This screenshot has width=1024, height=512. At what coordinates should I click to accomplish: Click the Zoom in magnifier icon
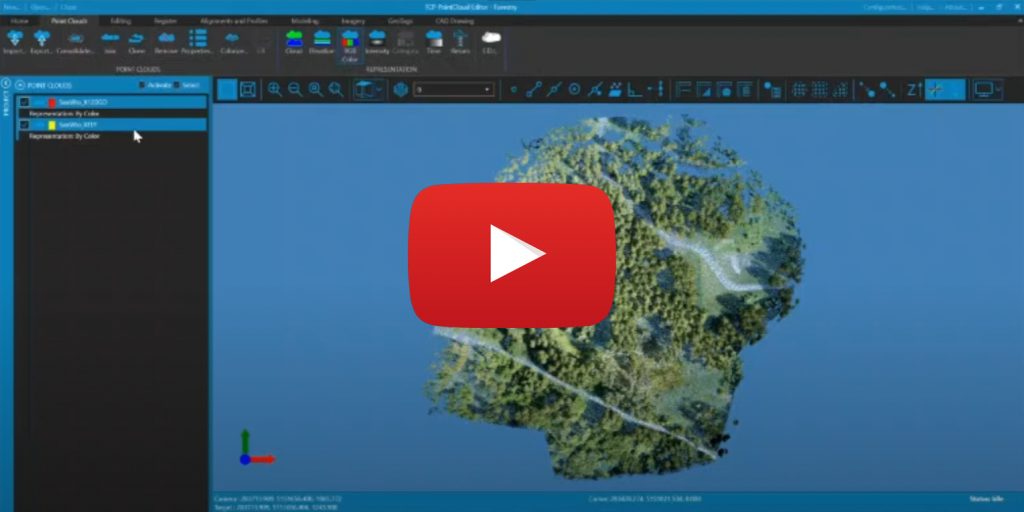coord(275,89)
